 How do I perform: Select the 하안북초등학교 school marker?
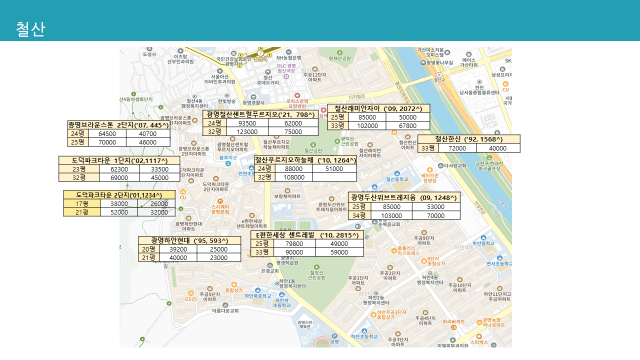[x=282, y=295]
